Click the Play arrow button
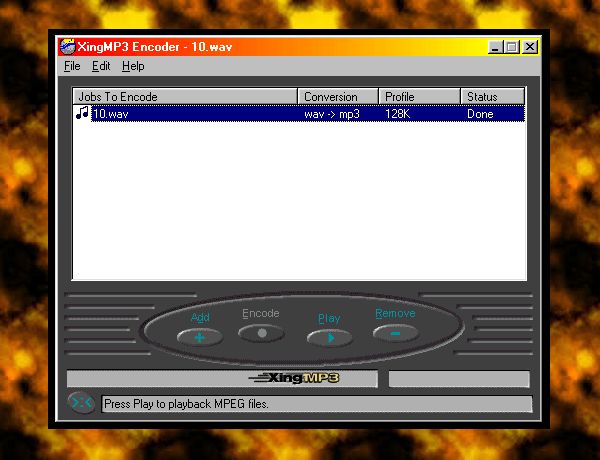600x460 pixels. (x=329, y=337)
